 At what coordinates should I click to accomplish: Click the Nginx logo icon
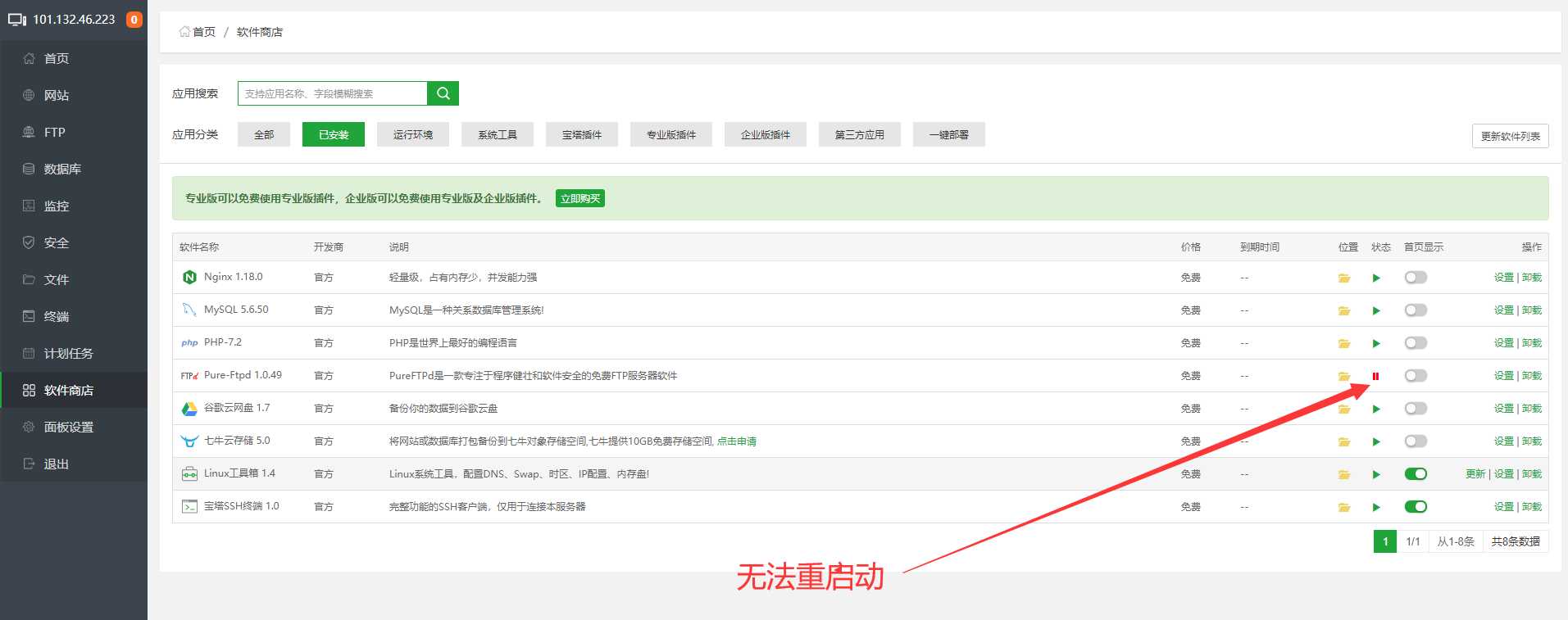click(189, 277)
